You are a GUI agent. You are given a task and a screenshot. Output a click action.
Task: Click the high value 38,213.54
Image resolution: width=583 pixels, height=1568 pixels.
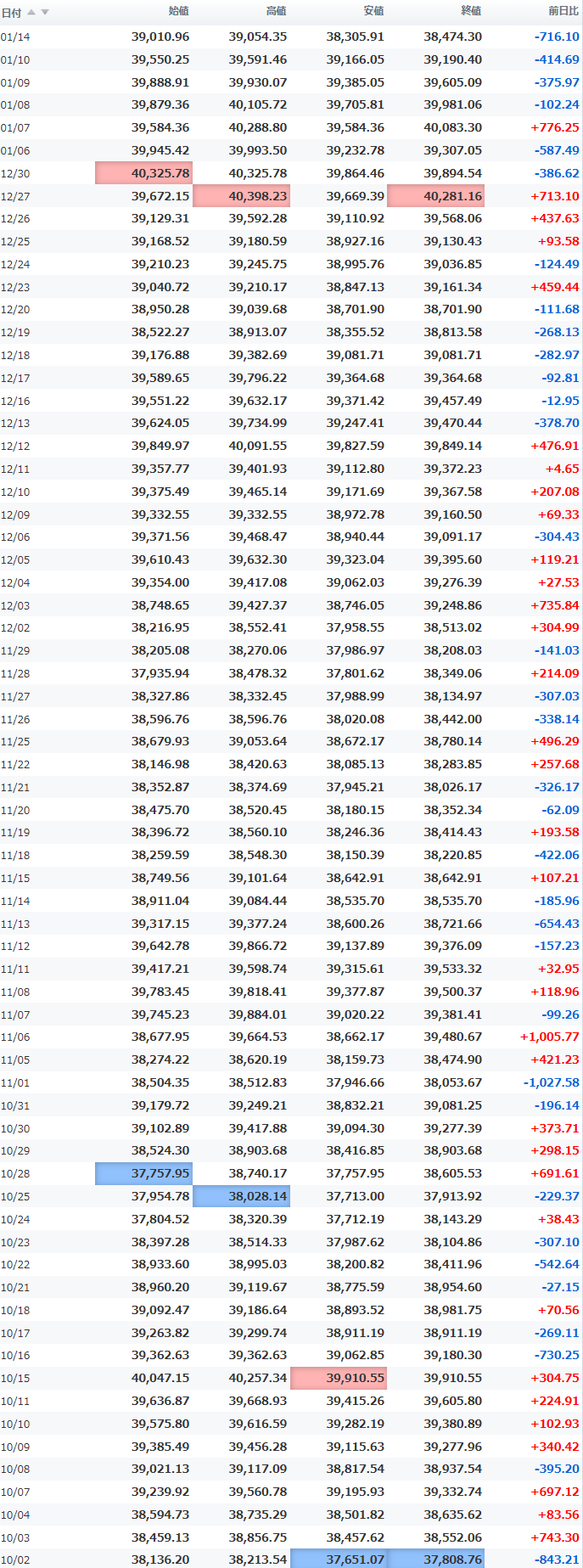[258, 1560]
